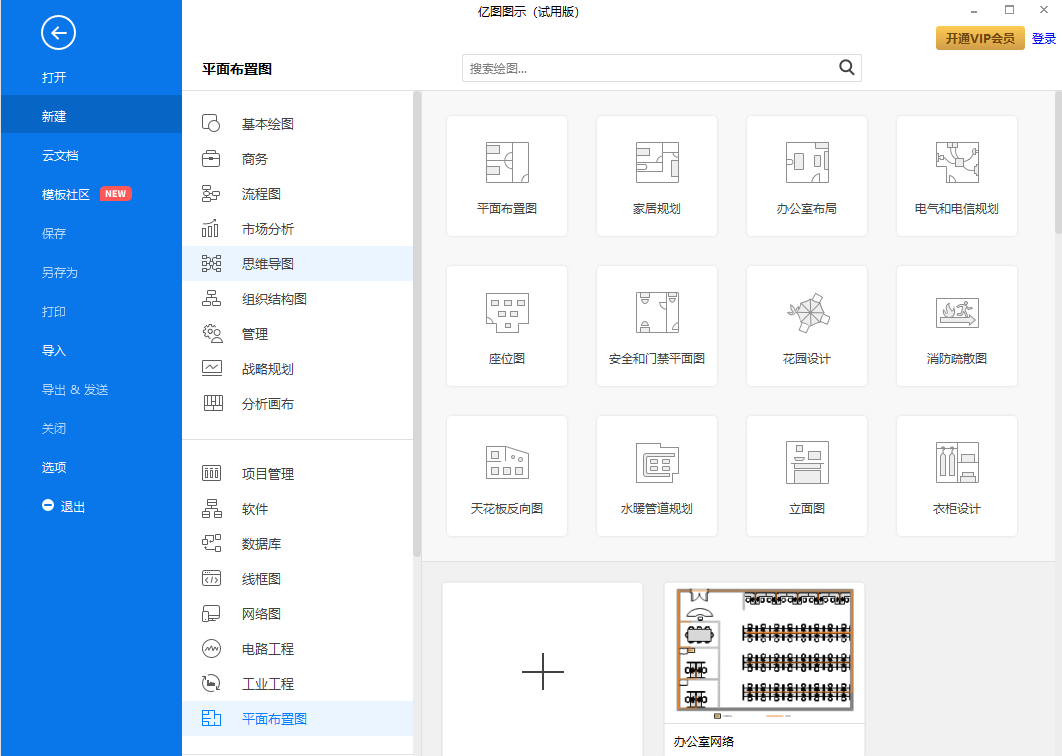The width and height of the screenshot is (1062, 756).
Task: Create blank drawing with plus tile
Action: point(542,671)
